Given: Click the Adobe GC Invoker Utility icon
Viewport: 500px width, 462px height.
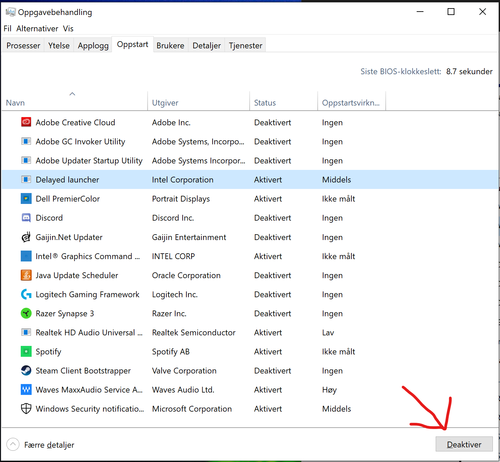Looking at the screenshot, I should point(26,141).
